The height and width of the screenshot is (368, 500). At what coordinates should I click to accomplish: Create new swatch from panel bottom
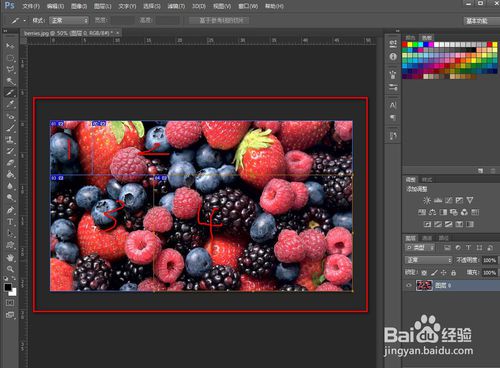[x=480, y=171]
